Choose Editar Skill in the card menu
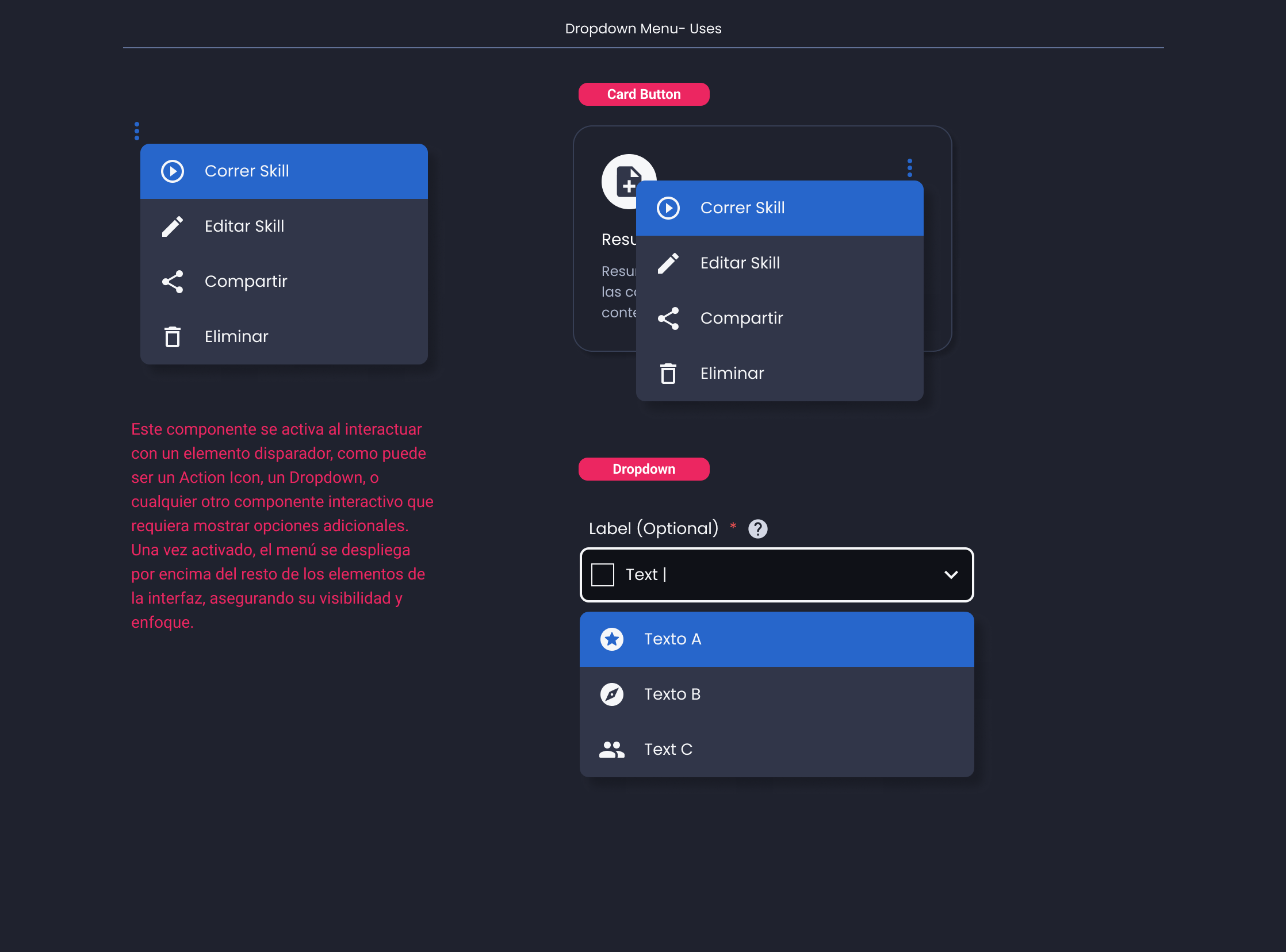This screenshot has width=1286, height=952. tap(779, 263)
